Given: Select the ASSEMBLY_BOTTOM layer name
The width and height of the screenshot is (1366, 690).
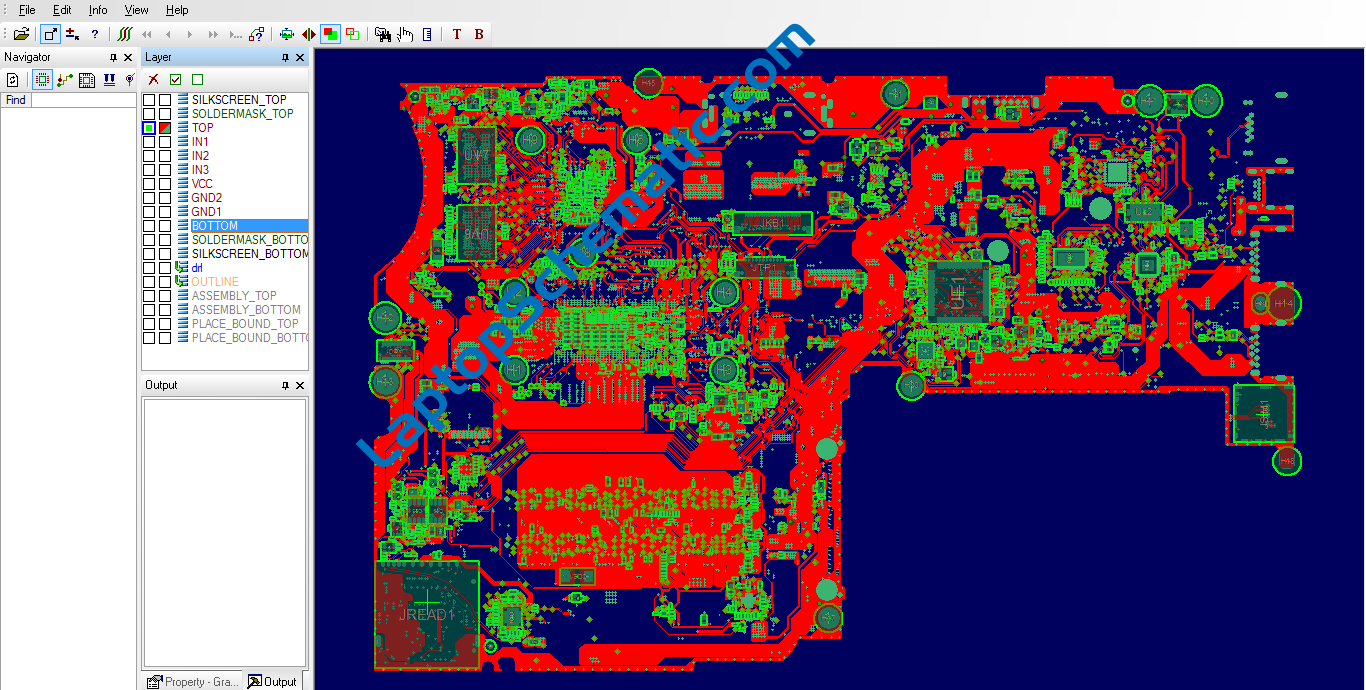Looking at the screenshot, I should [x=246, y=310].
